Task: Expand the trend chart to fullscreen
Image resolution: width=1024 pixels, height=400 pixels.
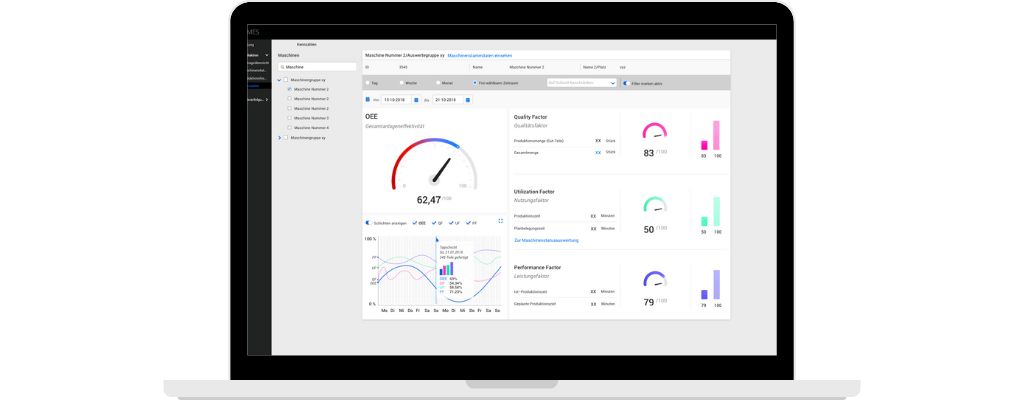Action: [x=499, y=222]
